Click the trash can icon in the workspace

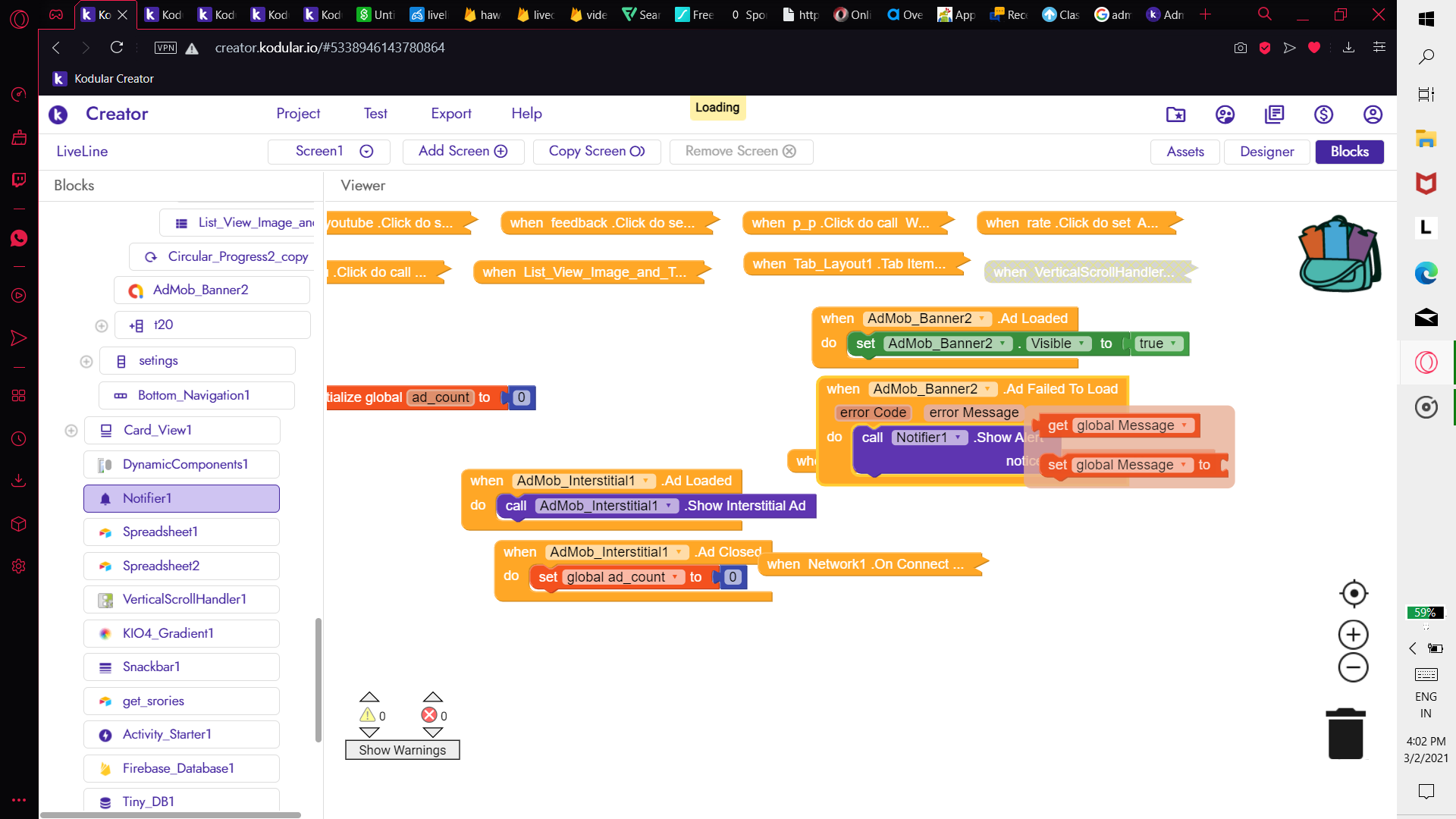point(1345,734)
